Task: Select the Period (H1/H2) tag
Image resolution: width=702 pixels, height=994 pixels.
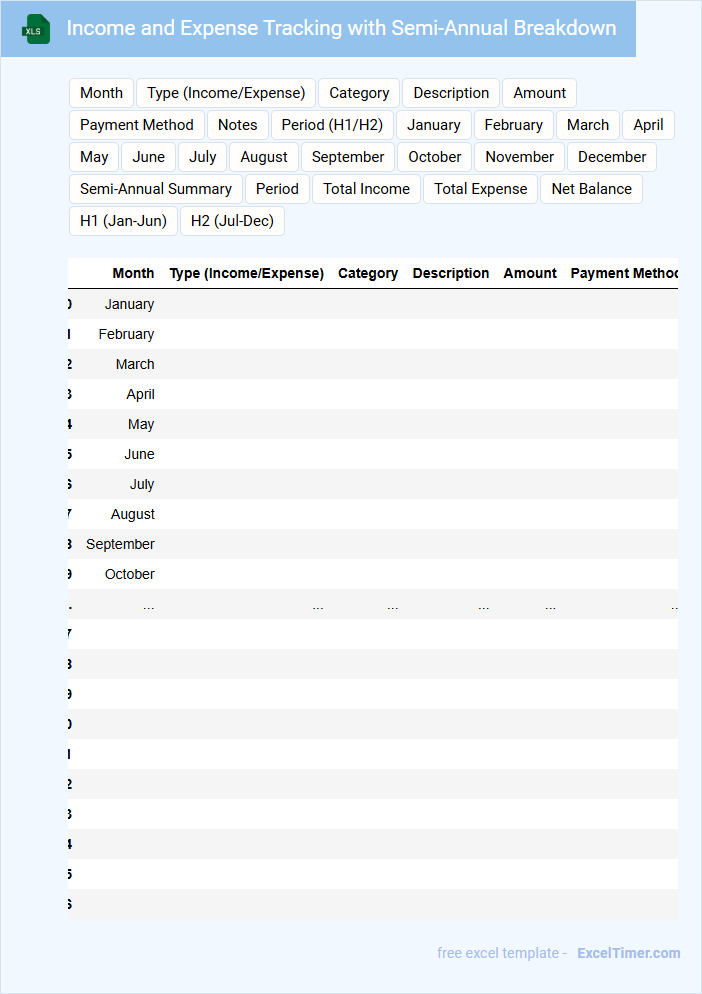Action: tap(332, 125)
